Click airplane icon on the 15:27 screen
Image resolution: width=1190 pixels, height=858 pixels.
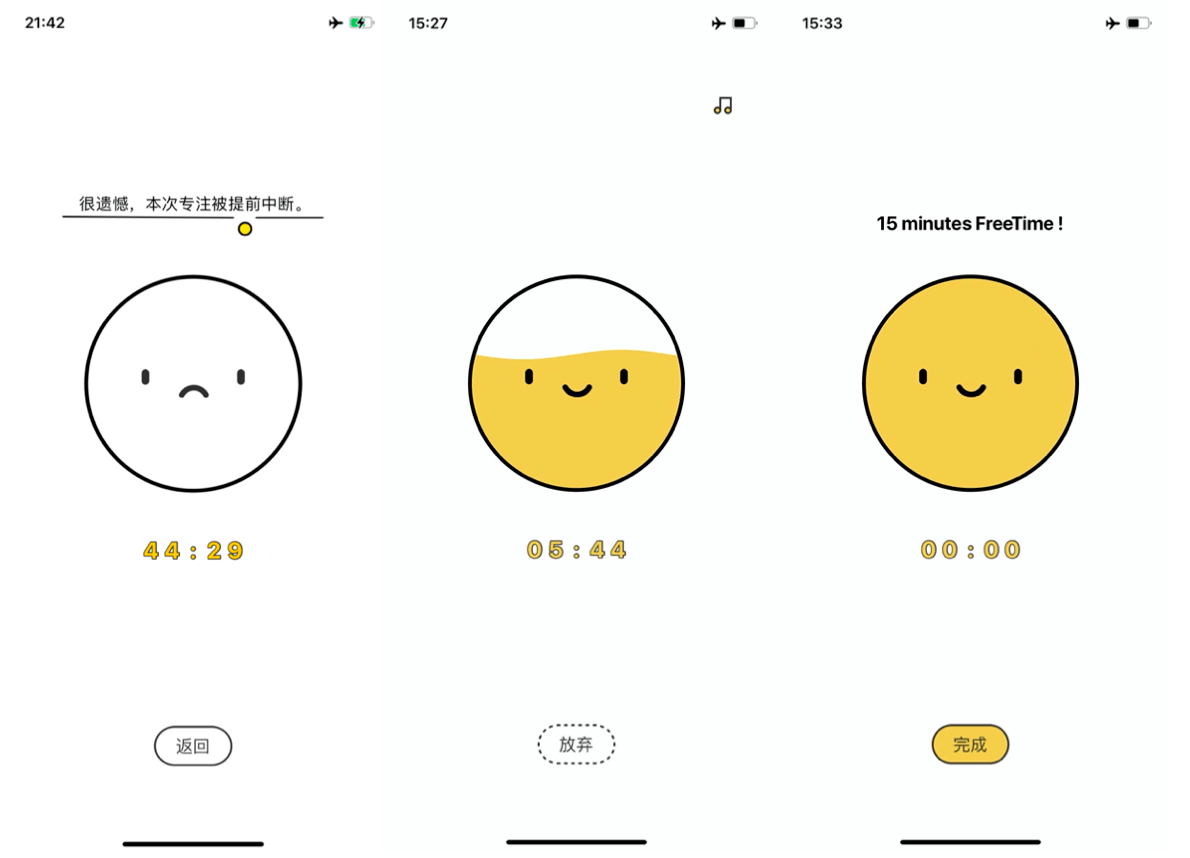(719, 24)
